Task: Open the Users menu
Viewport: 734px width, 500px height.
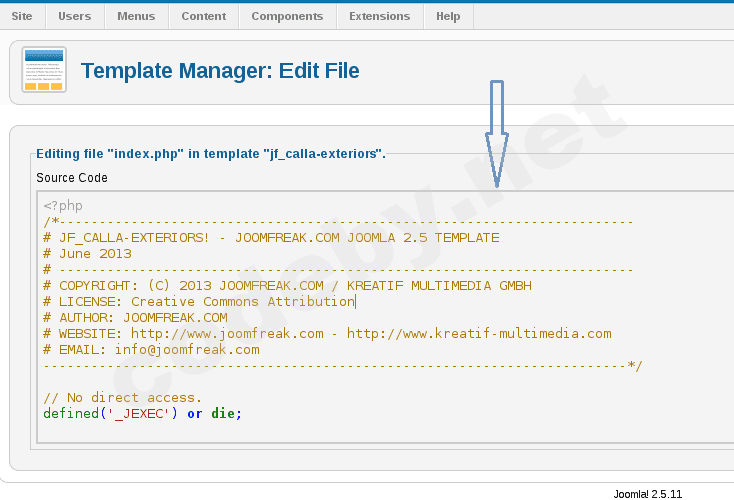Action: [x=75, y=16]
